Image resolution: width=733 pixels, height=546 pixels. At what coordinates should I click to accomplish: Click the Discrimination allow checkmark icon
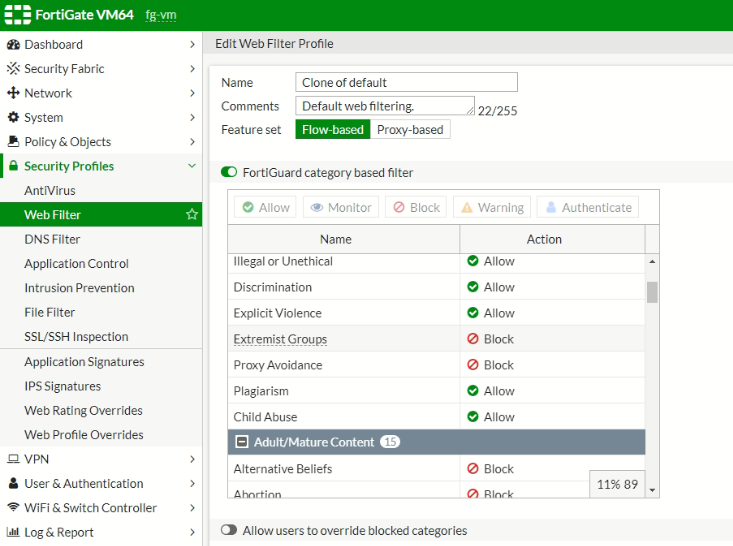(473, 287)
